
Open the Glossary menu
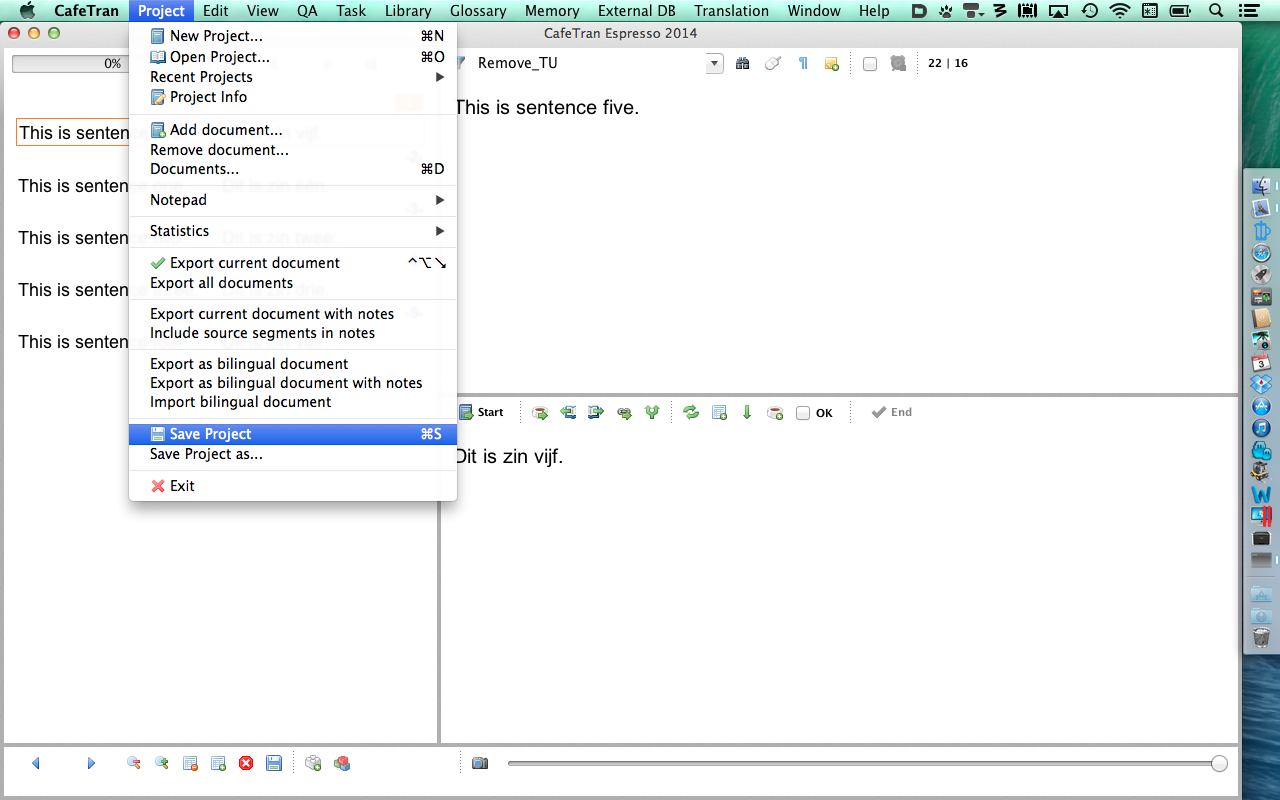[477, 11]
